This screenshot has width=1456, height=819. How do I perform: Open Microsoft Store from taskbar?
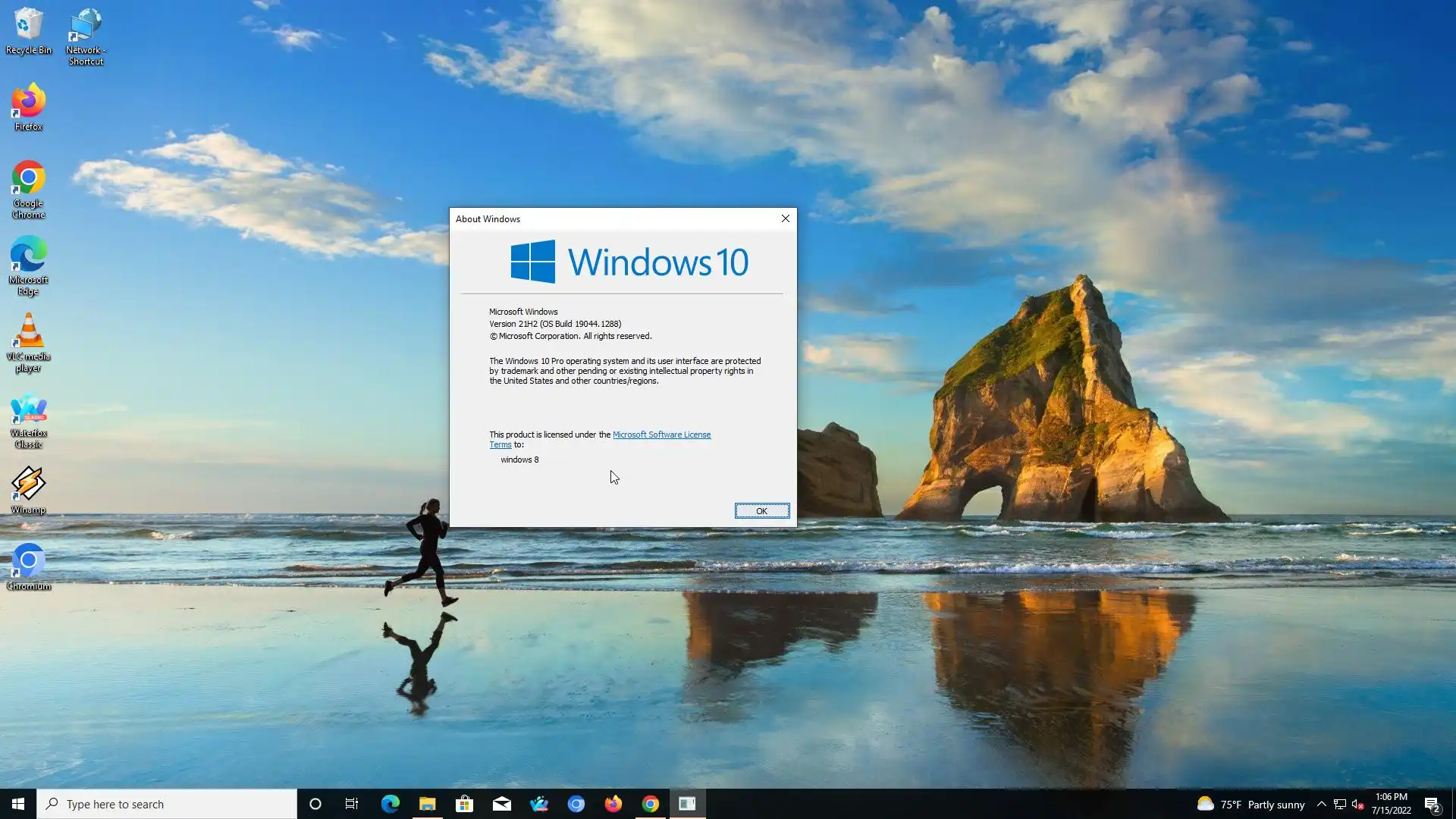[x=464, y=804]
